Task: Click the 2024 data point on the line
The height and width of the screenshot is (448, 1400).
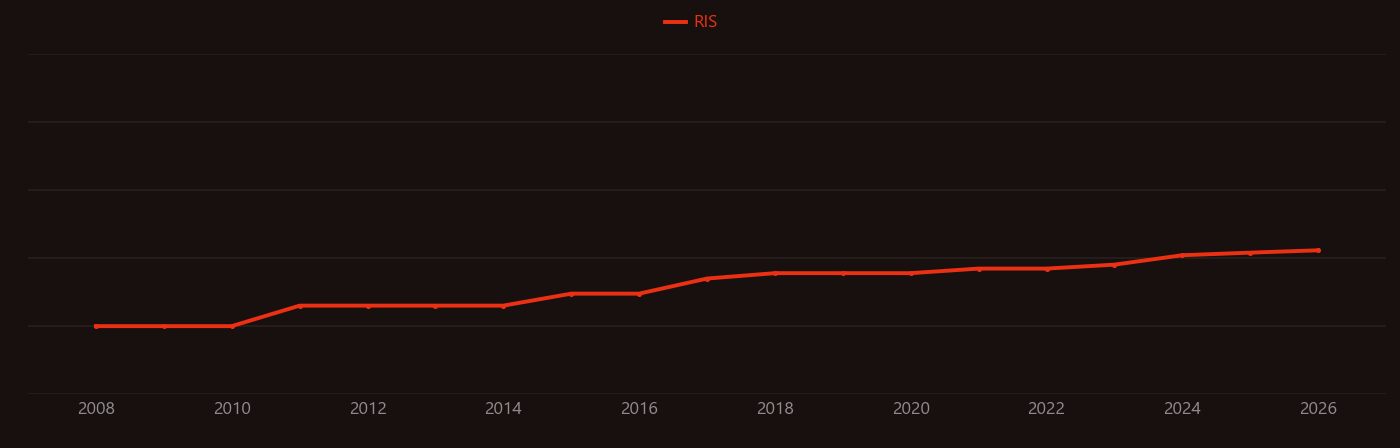Action: (1182, 255)
